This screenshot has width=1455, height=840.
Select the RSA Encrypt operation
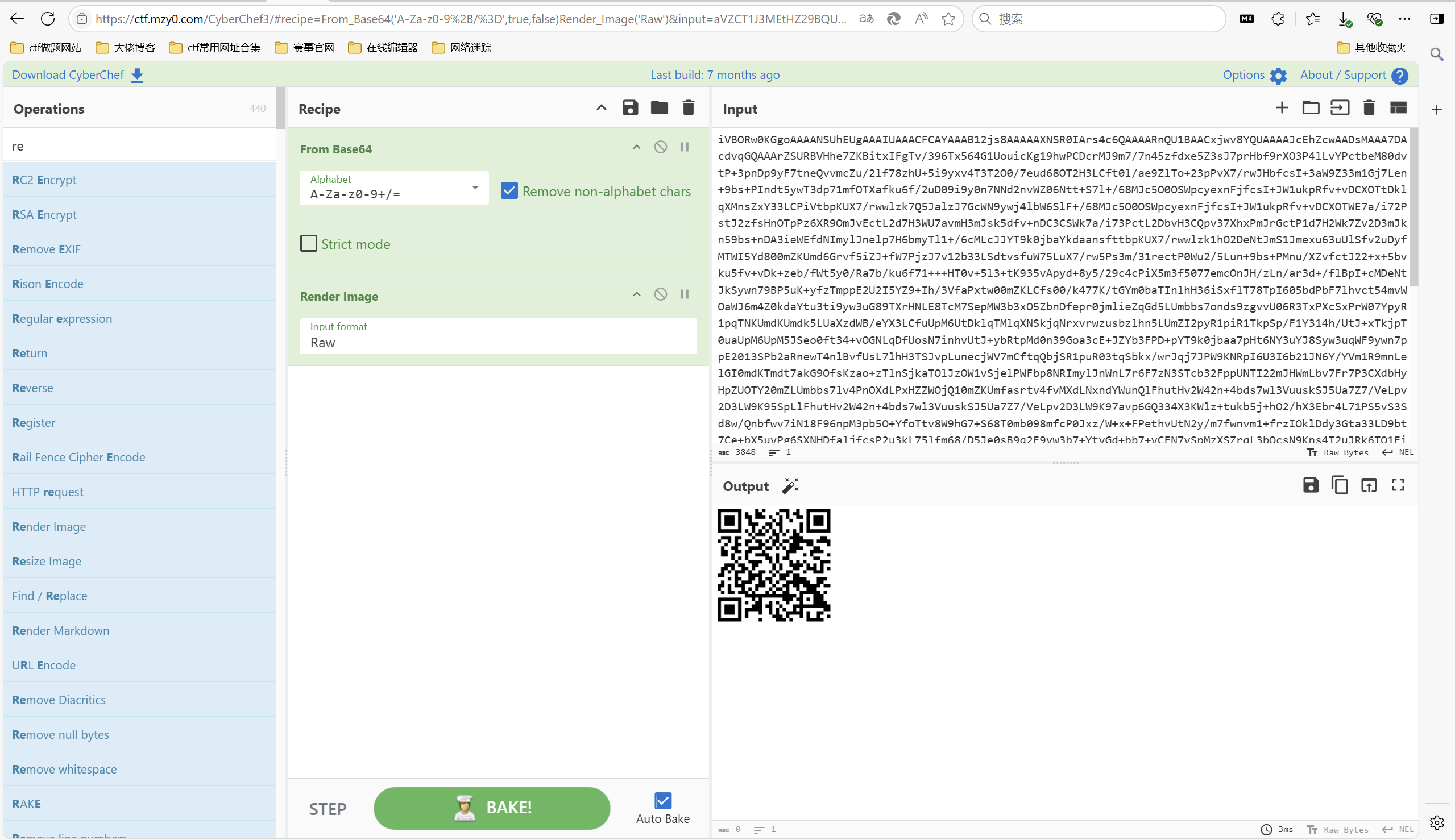(140, 215)
